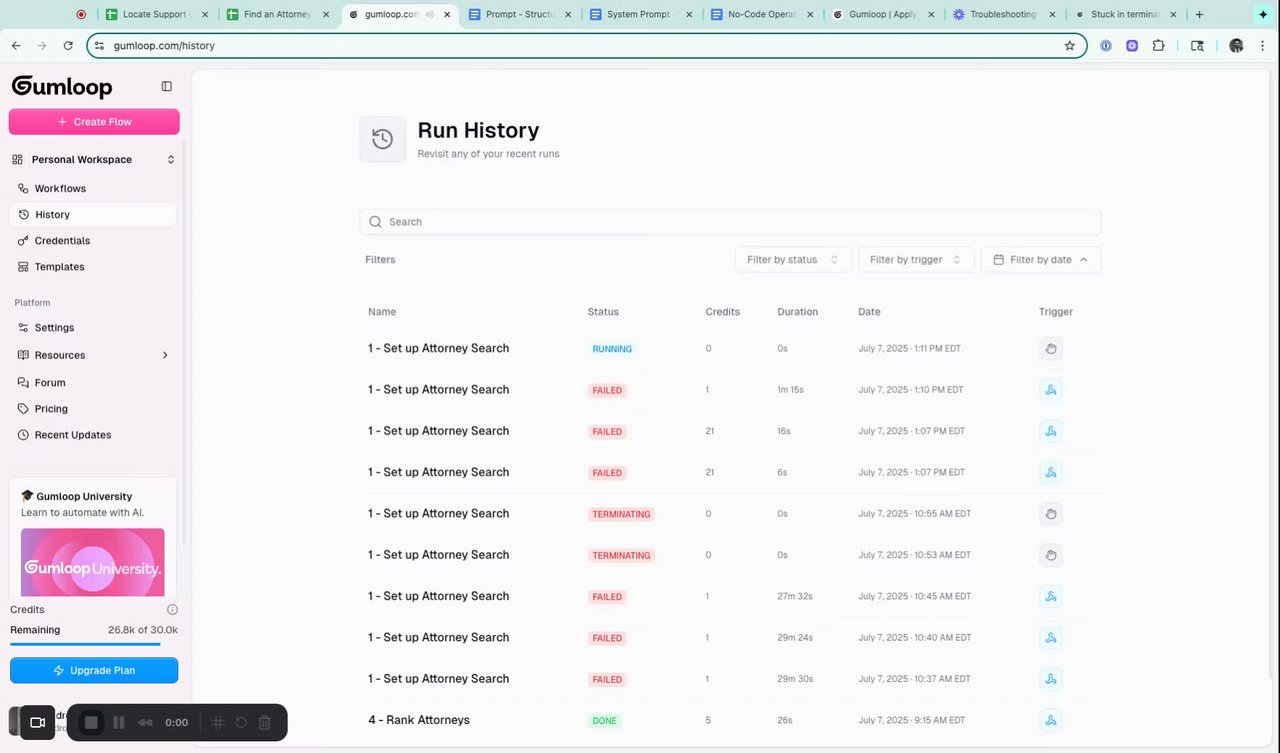Close the gumloop.com browser tab

point(446,15)
